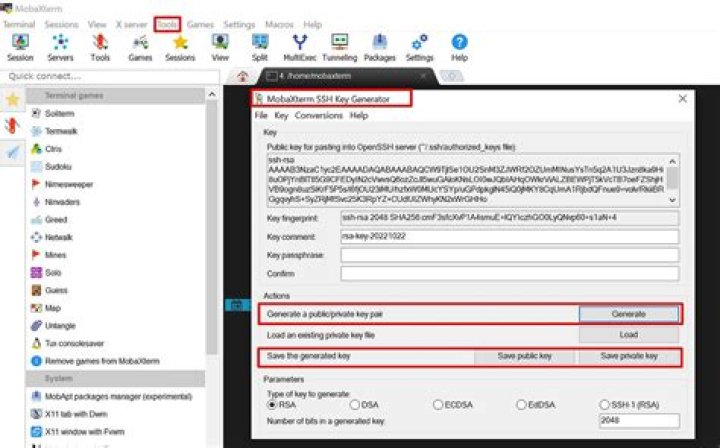Screen dimensions: 720x448
Task: Switch to the /home/mobaxterm tab
Action: click(343, 76)
